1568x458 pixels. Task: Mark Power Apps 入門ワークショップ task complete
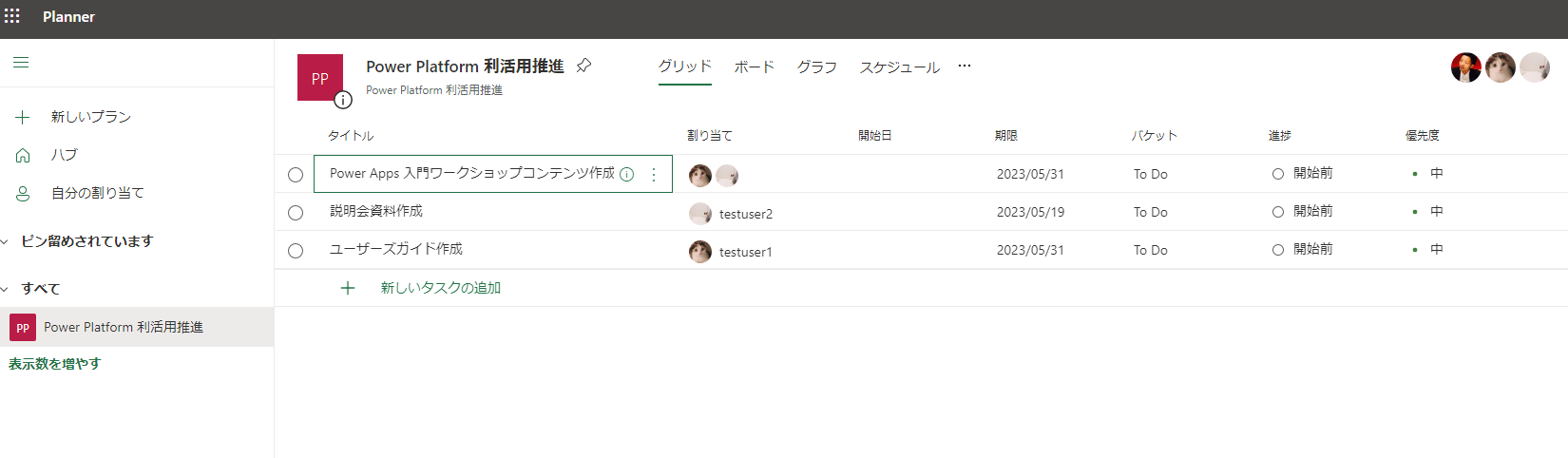296,175
